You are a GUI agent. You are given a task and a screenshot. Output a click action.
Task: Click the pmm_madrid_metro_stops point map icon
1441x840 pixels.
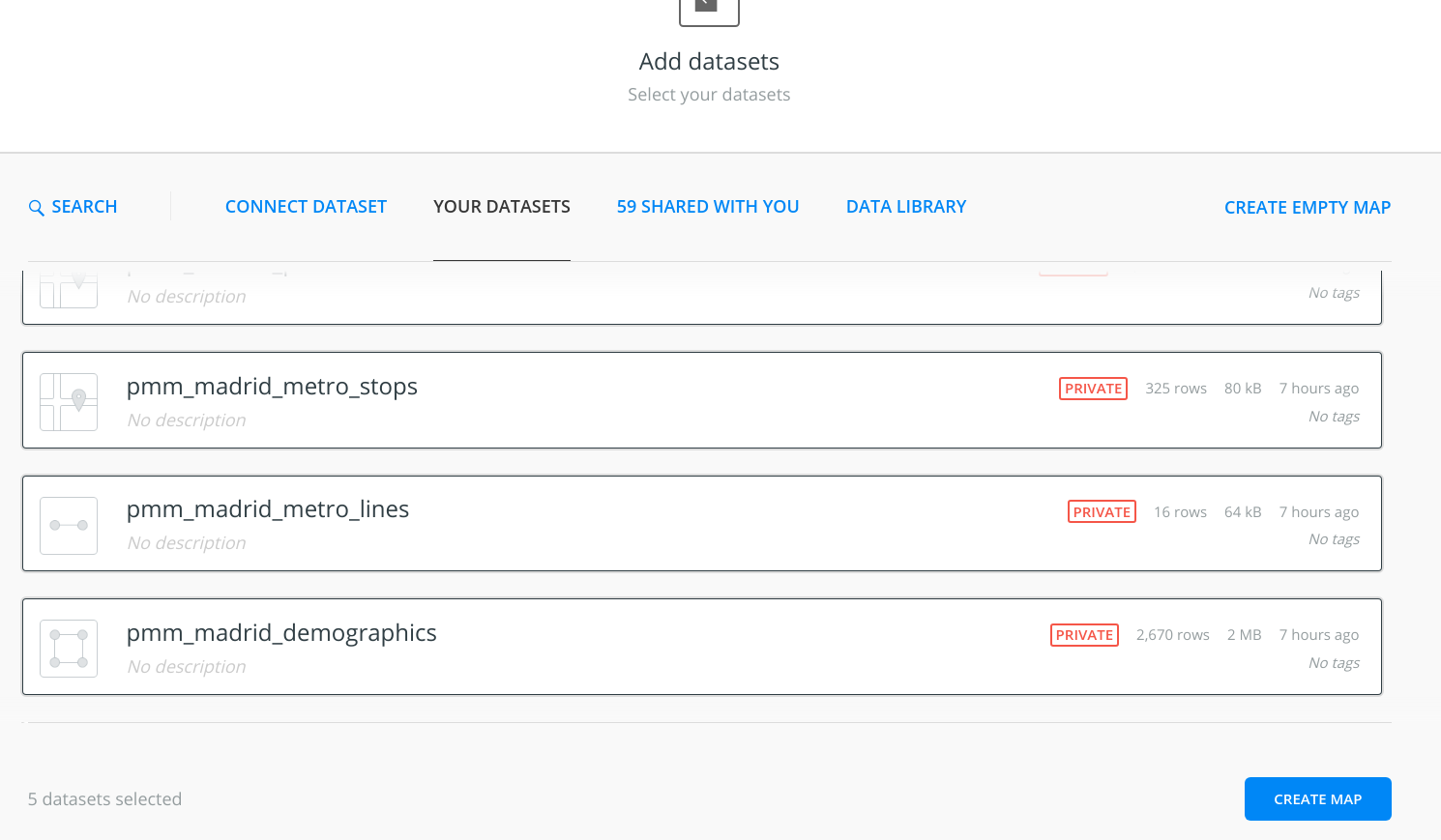(x=69, y=402)
